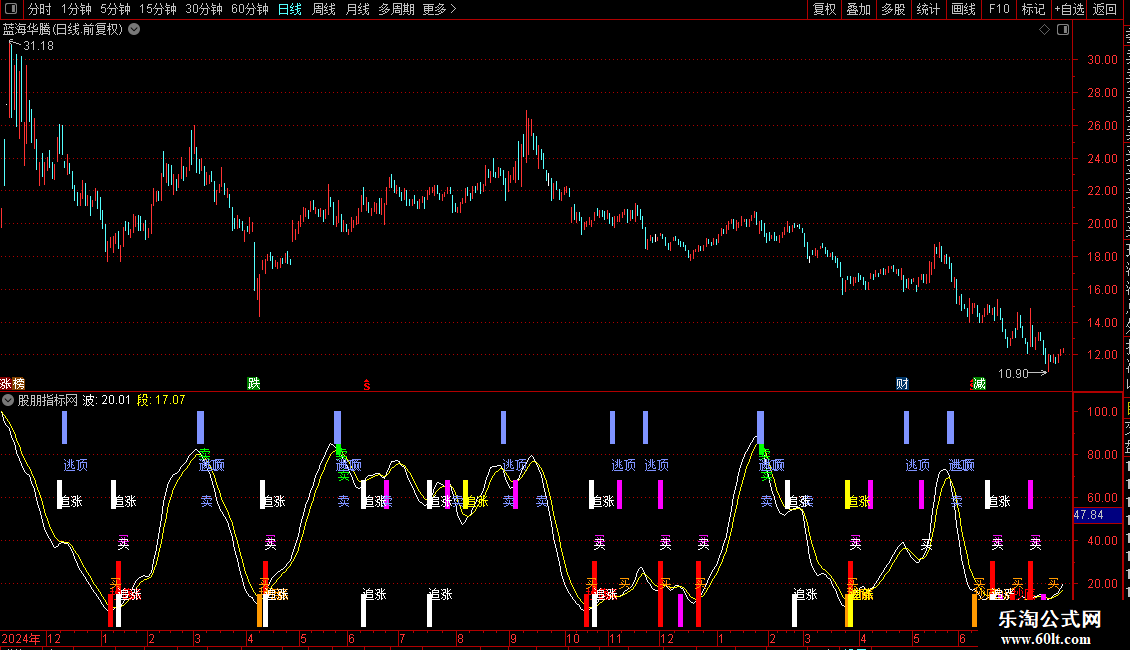The width and height of the screenshot is (1130, 650).
Task: Click the 2024年 date axis label
Action: 21,639
